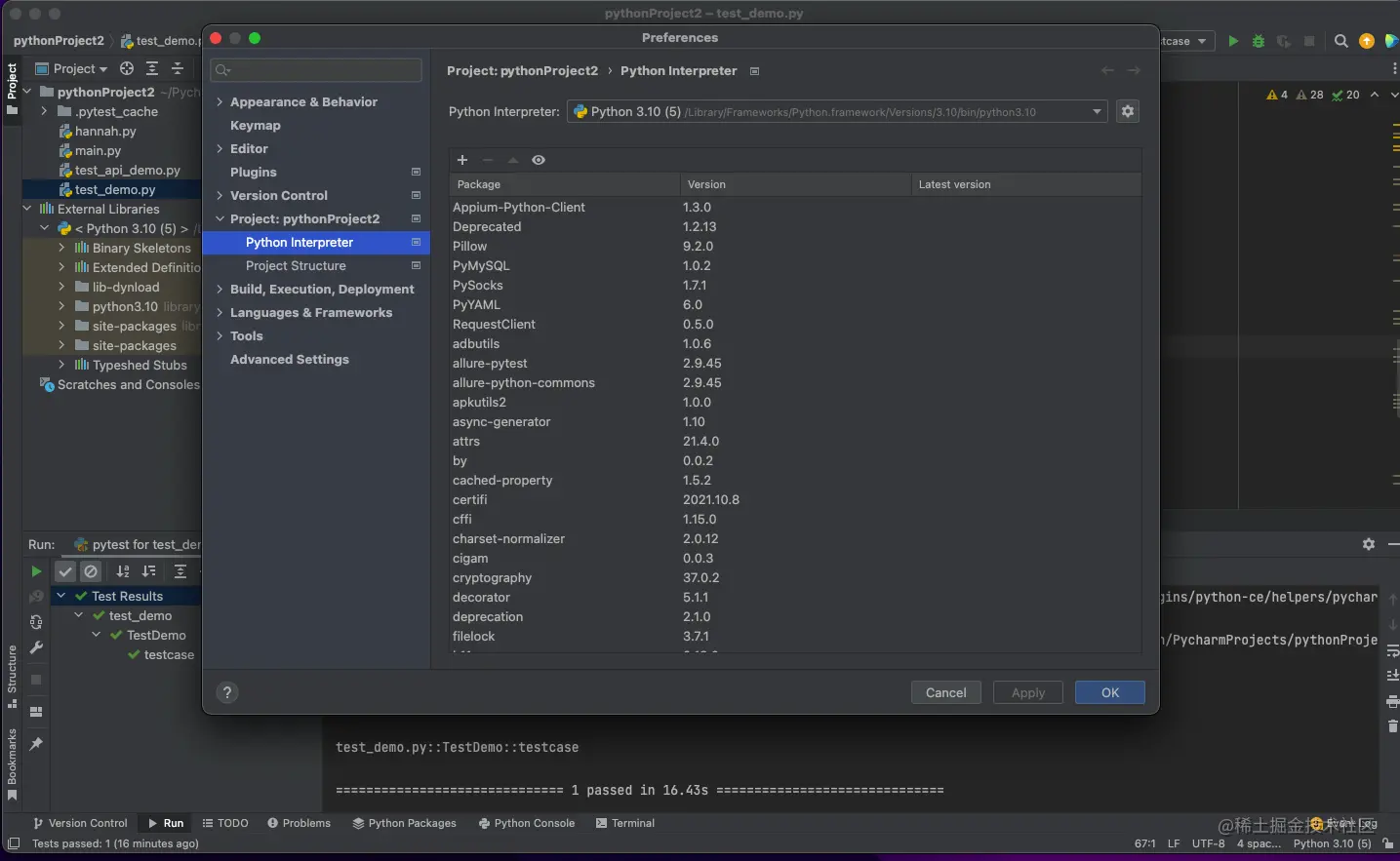1400x861 pixels.
Task: Open run configuration wrench icon
Action: coord(36,647)
